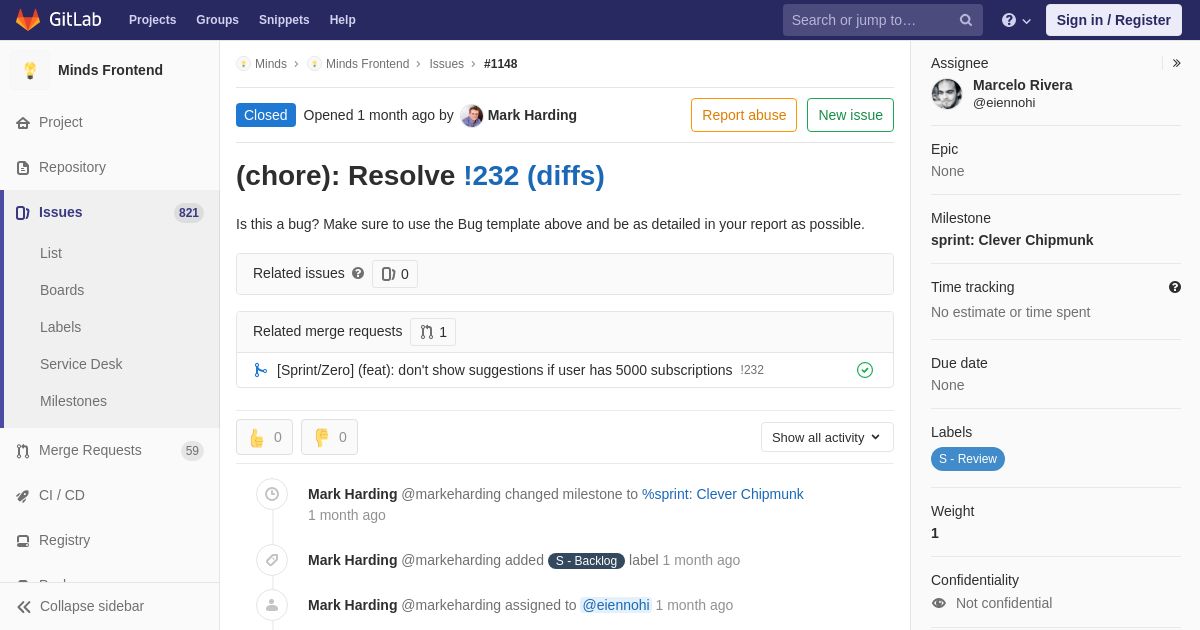Click the Collapse sidebar double-chevron icon
The image size is (1200, 630).
24,607
